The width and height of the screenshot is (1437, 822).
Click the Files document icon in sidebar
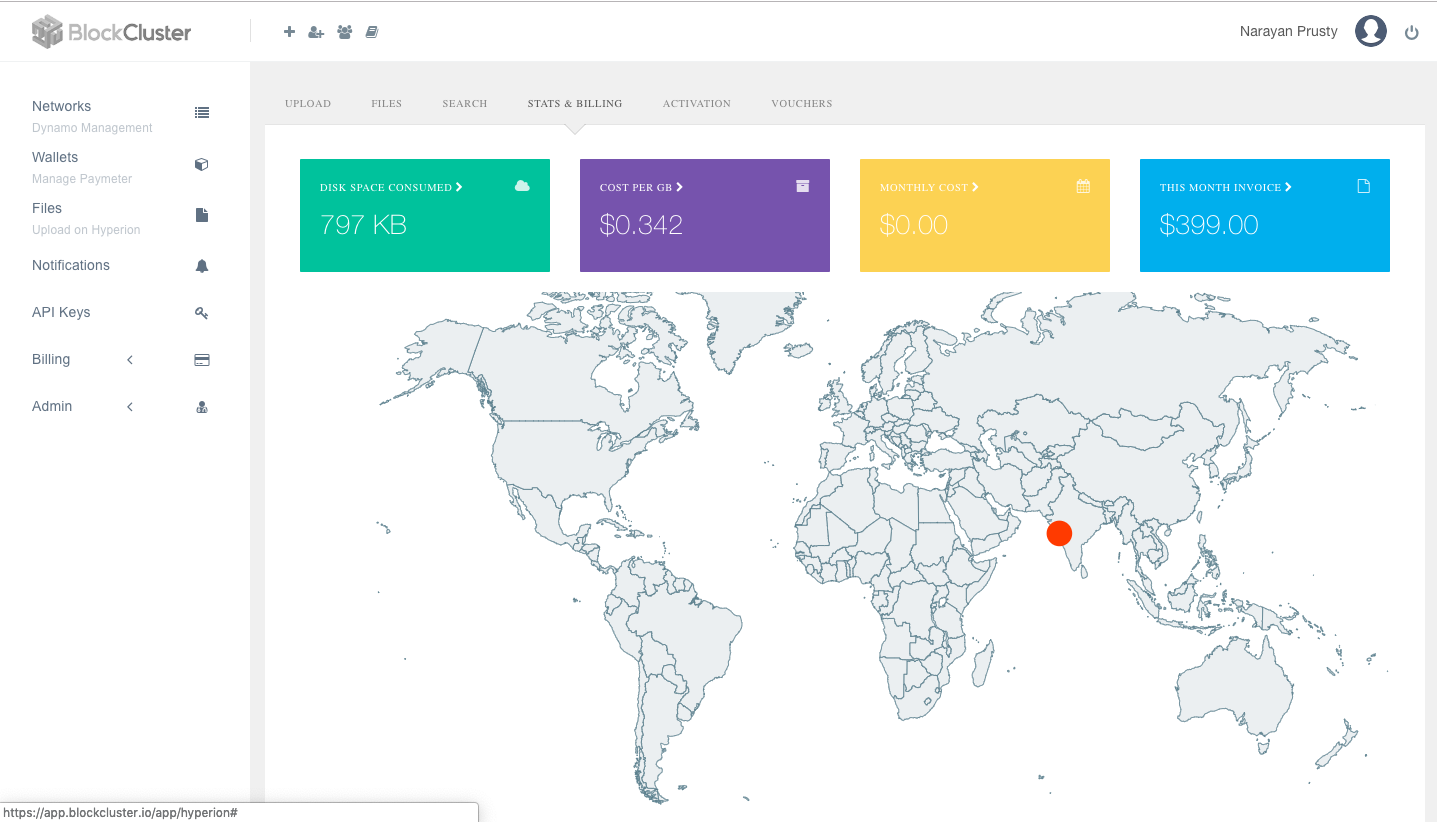(x=202, y=215)
